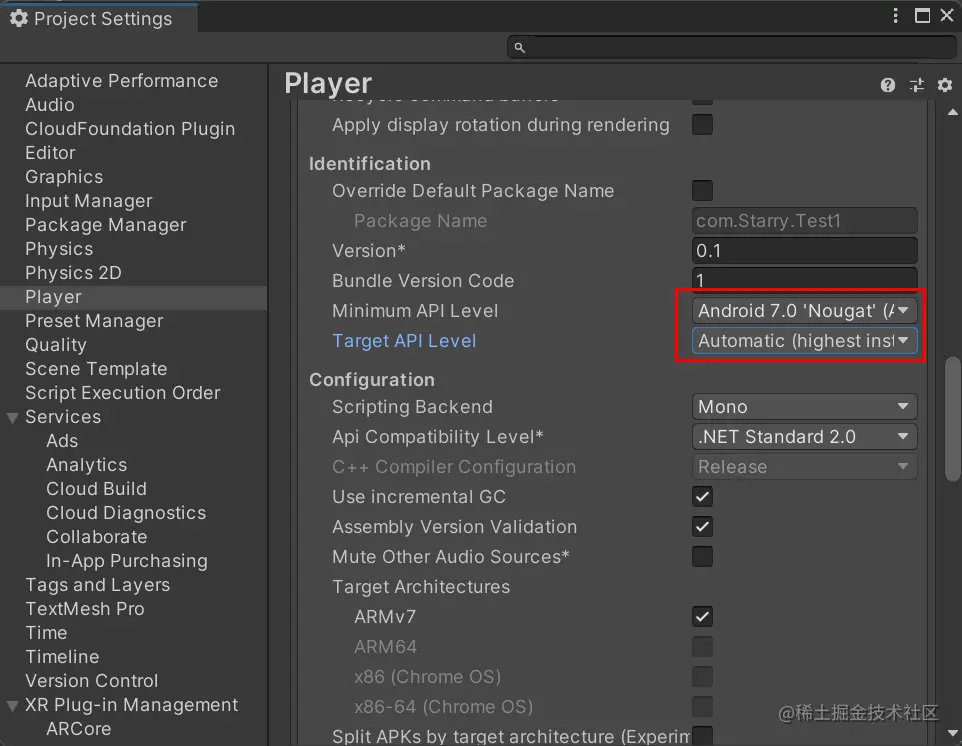The height and width of the screenshot is (746, 962).
Task: Open Preset Manager settings
Action: [94, 321]
